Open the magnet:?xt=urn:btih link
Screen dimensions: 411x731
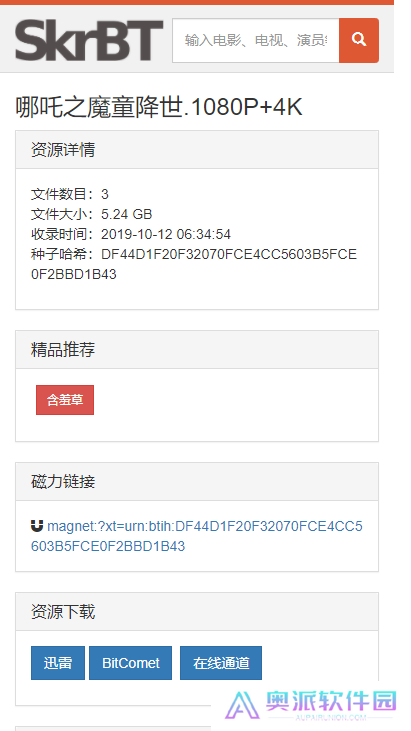197,536
